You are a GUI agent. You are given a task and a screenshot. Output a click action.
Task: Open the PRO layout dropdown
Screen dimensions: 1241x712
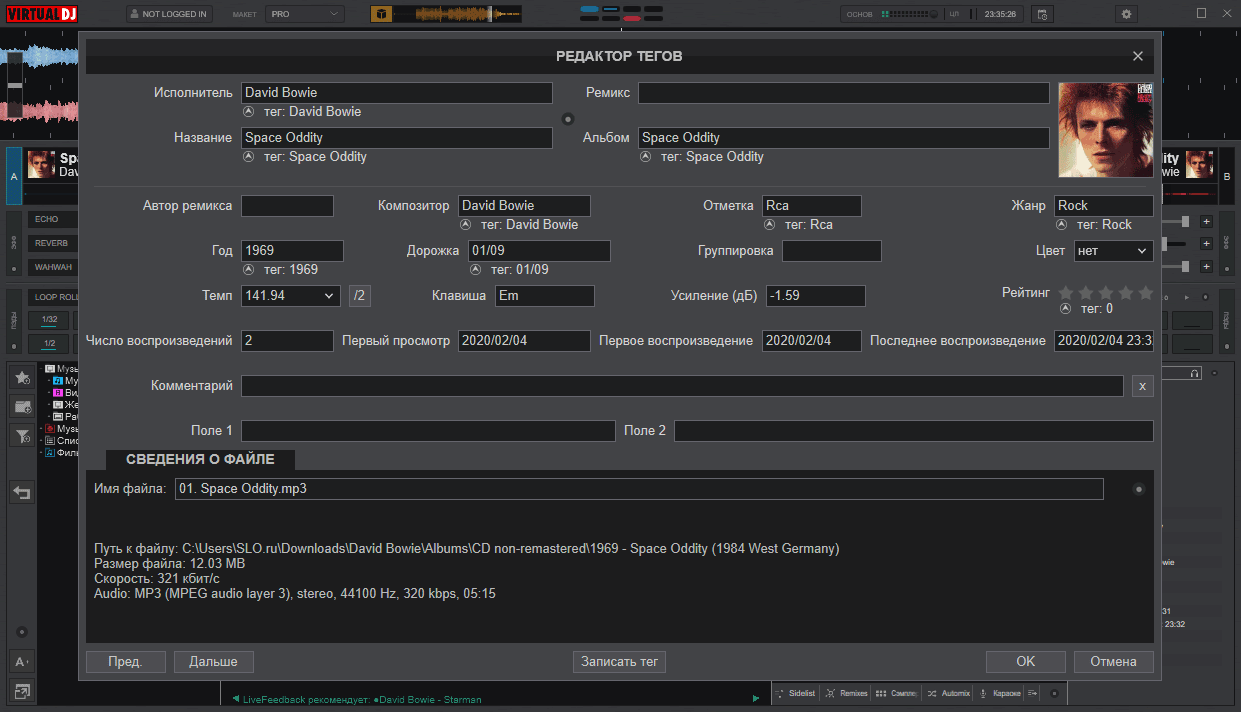[305, 14]
